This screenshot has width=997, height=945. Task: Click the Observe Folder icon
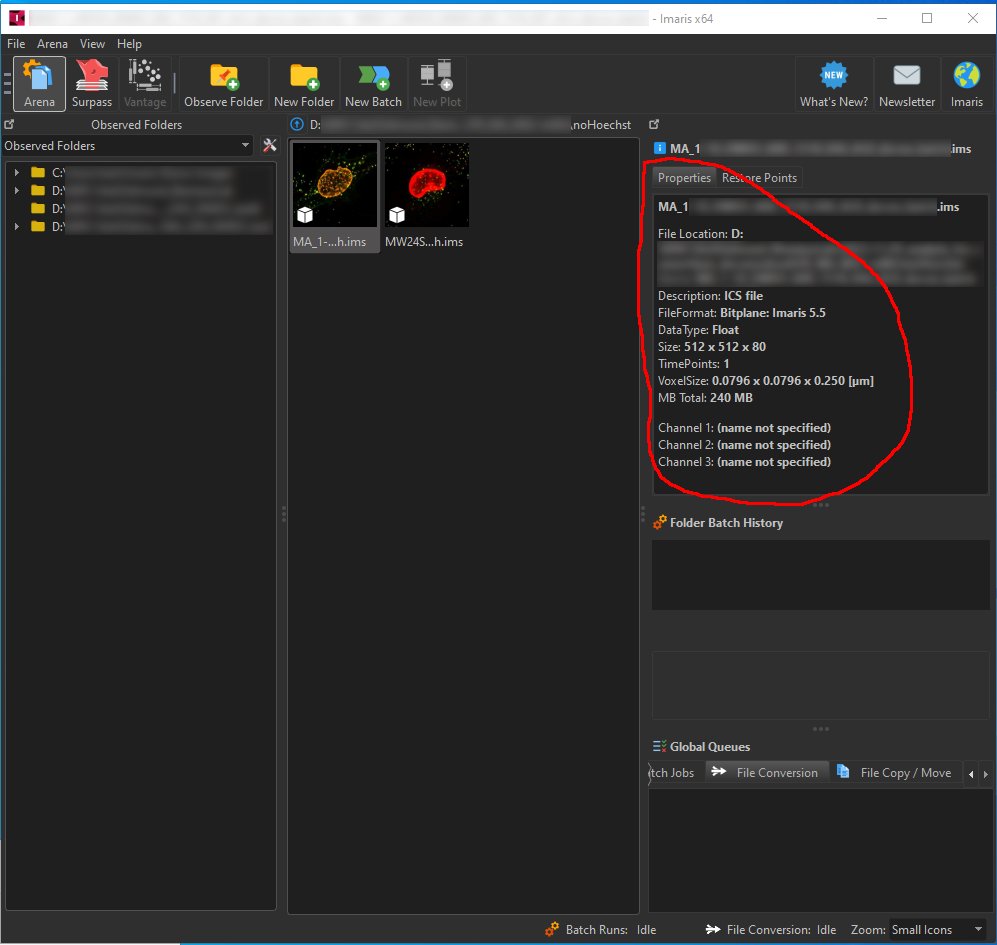tap(224, 83)
